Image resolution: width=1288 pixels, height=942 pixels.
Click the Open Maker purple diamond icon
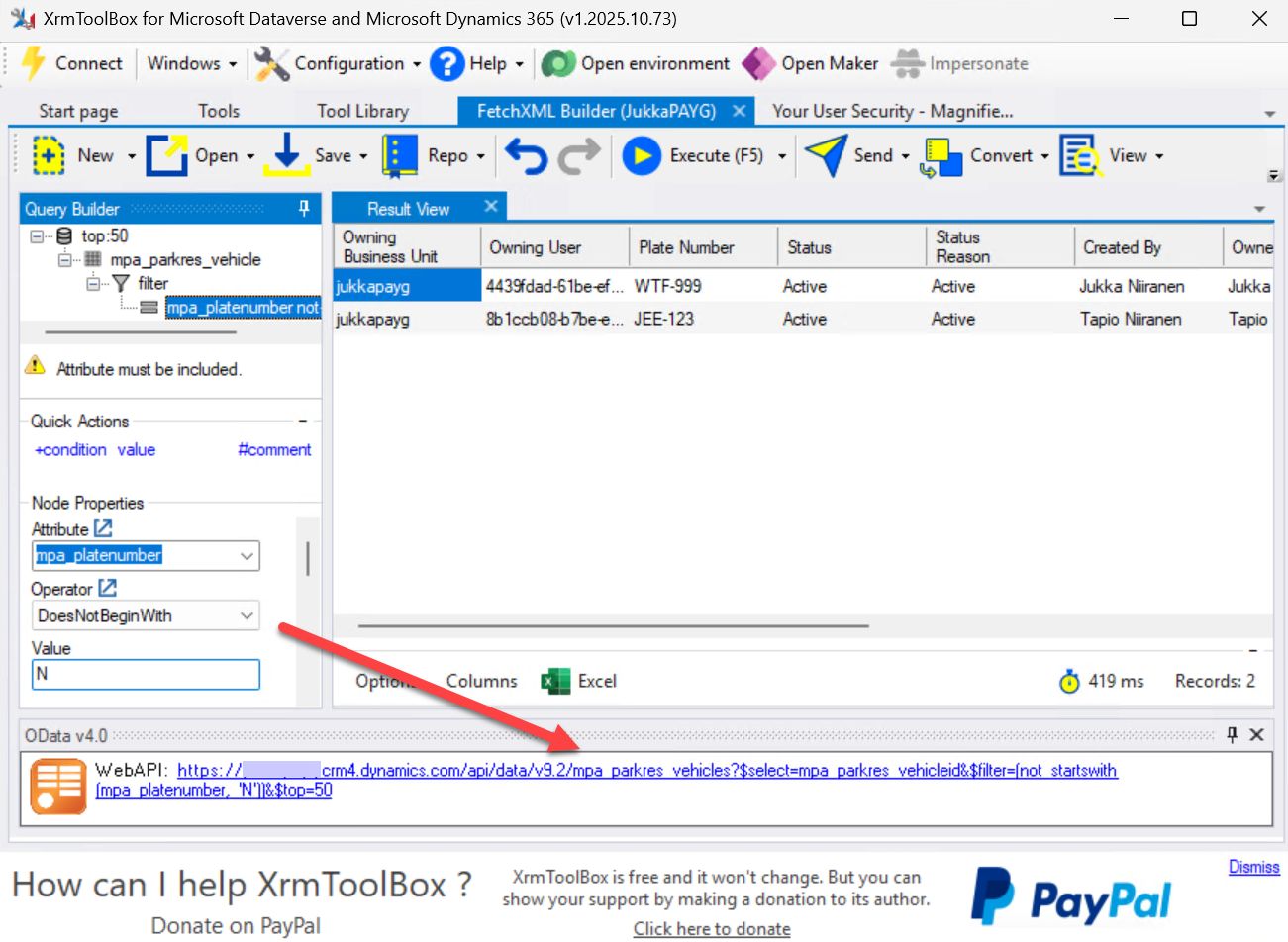758,63
